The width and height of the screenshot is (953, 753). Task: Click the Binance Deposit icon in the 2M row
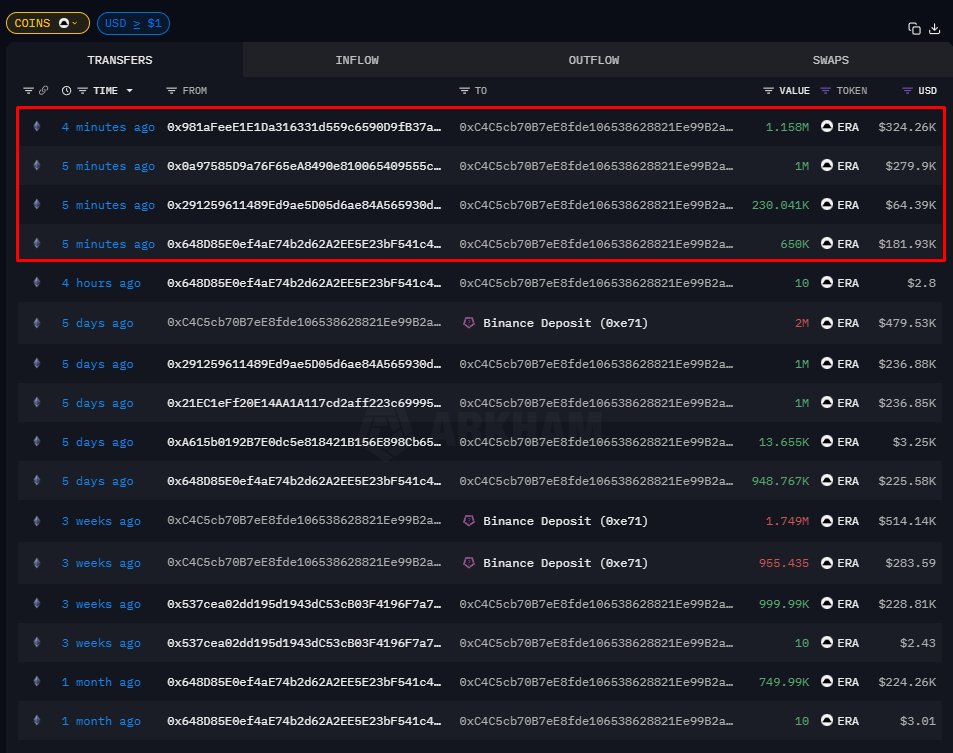(x=468, y=323)
